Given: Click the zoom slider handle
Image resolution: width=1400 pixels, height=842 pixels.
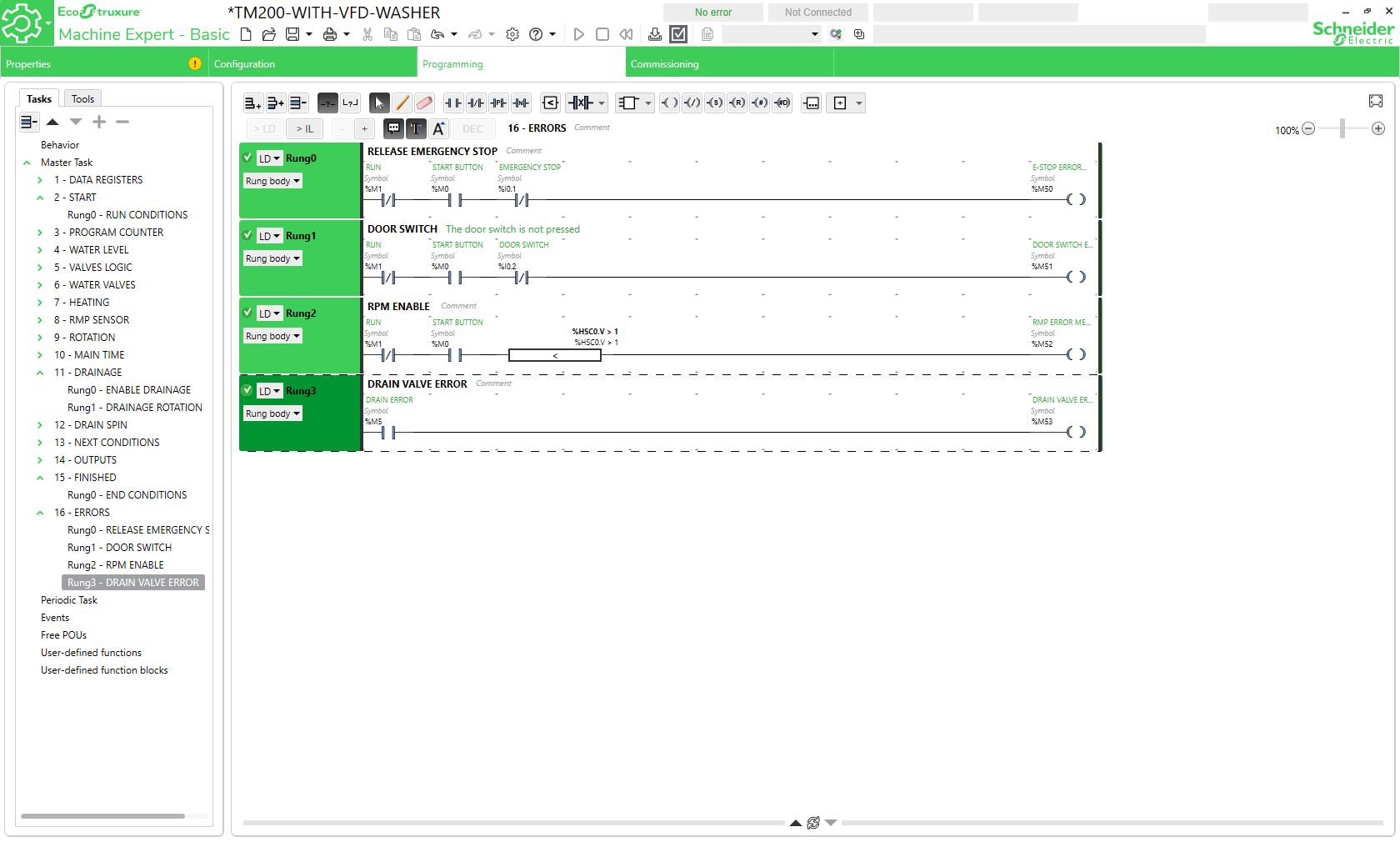Looking at the screenshot, I should (1342, 128).
